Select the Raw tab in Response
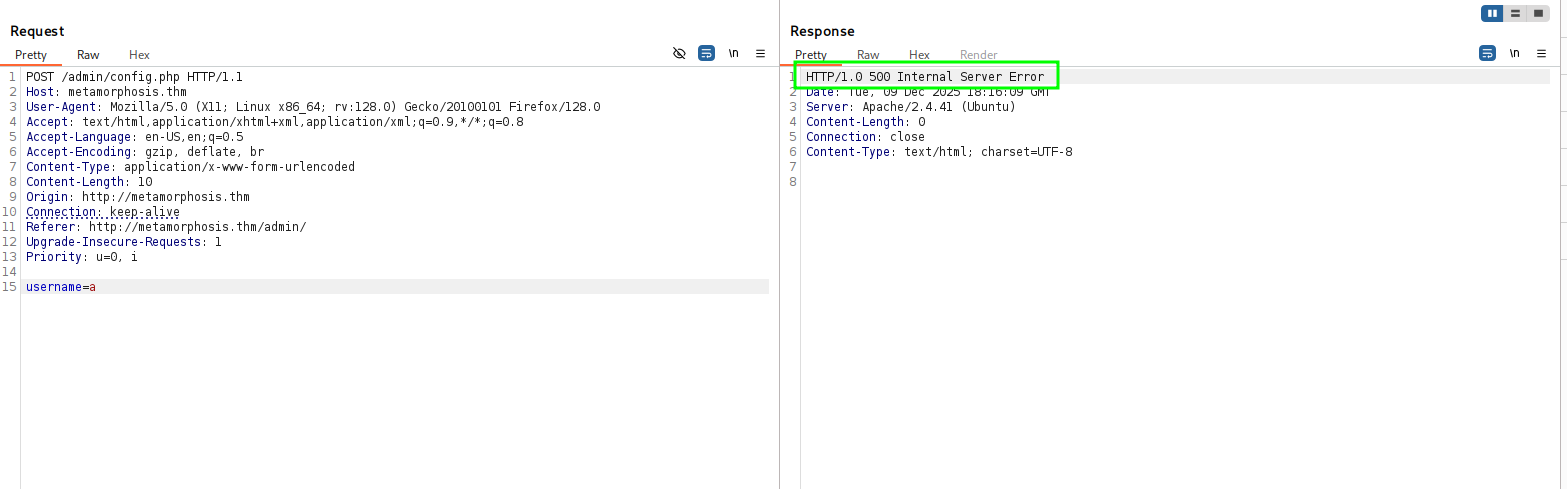The height and width of the screenshot is (489, 1567). (868, 55)
